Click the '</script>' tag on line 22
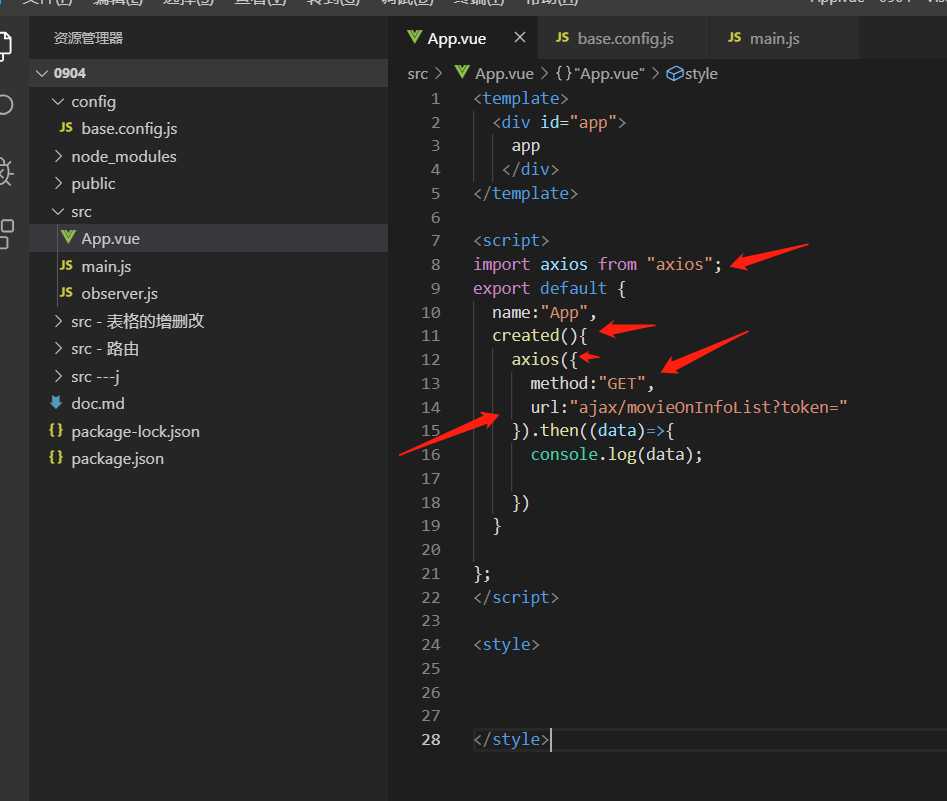 (x=516, y=597)
